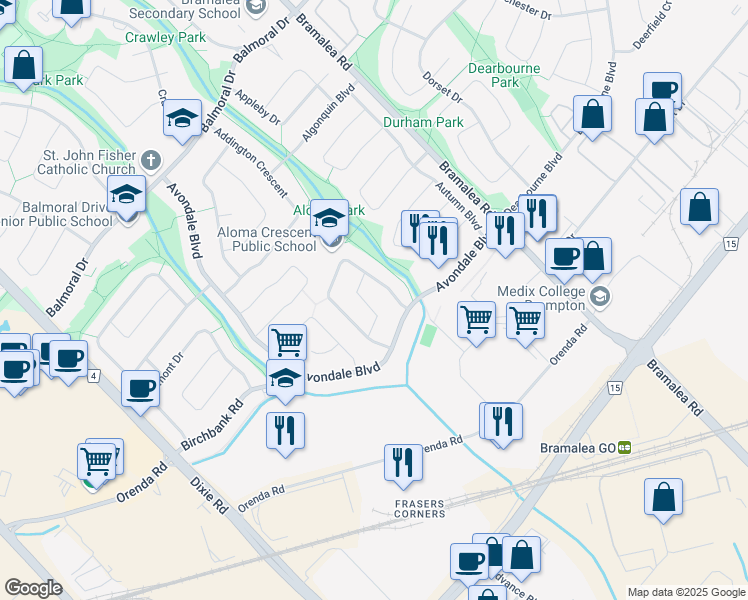Viewport: 748px width, 600px height.
Task: Select the shopping bag marker above route 15 shield on right edge
Action: click(x=699, y=209)
